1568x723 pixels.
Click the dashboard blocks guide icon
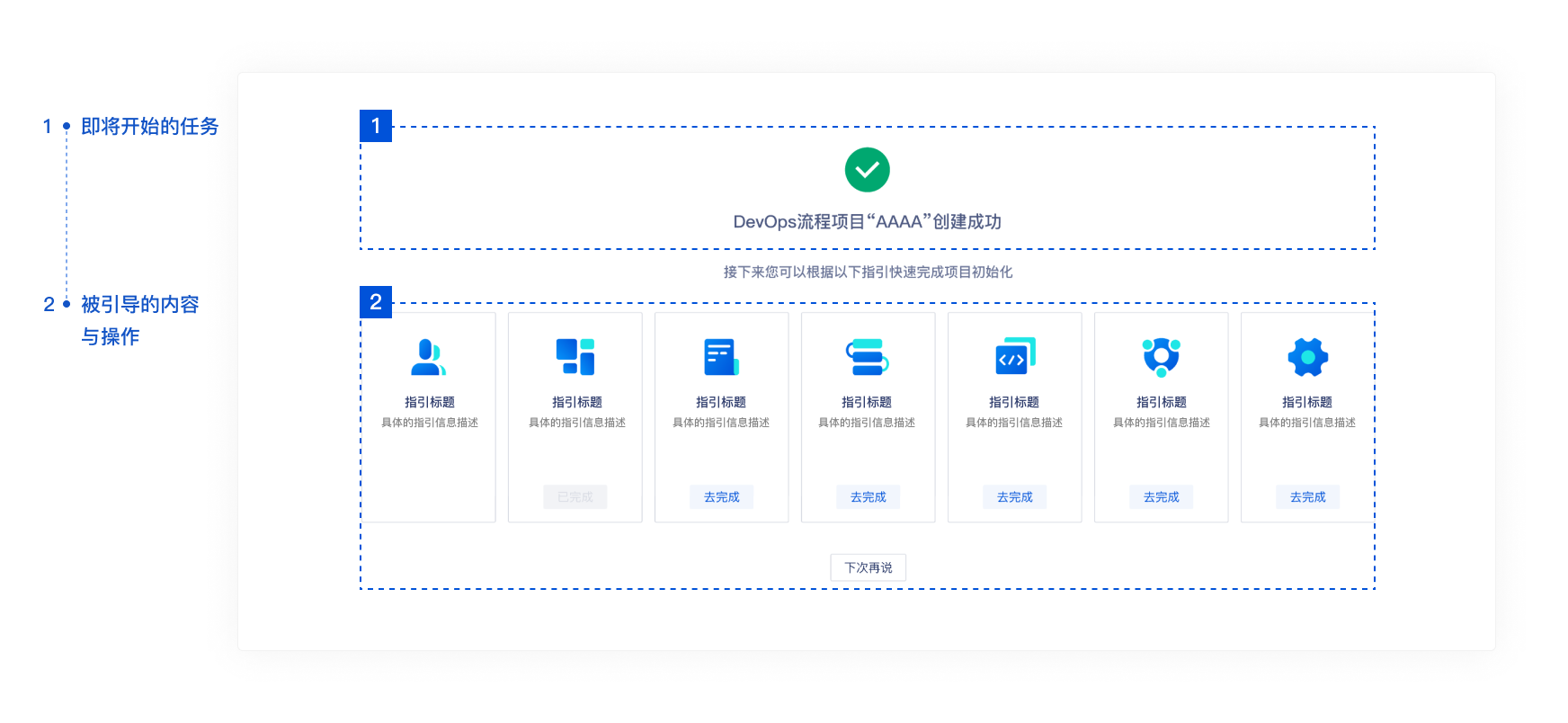click(575, 357)
